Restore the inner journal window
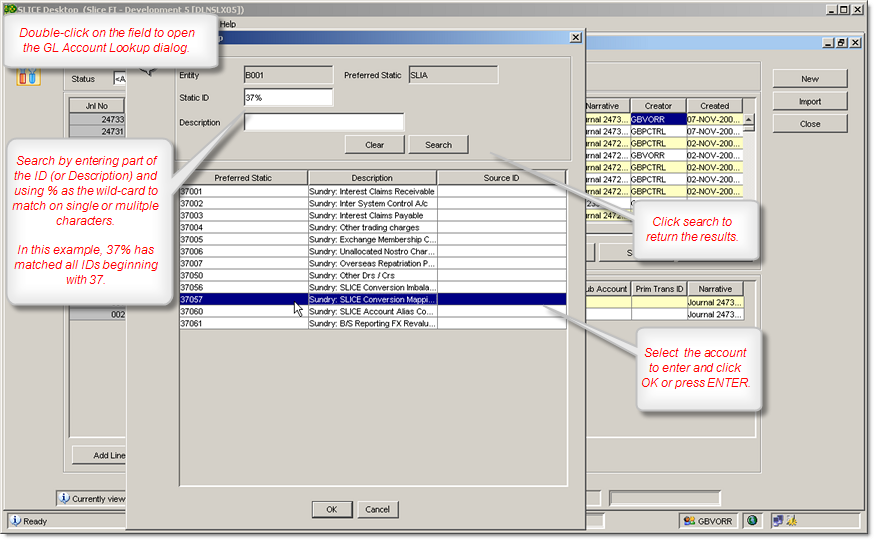Screen dimensions: 874x540 click(841, 43)
